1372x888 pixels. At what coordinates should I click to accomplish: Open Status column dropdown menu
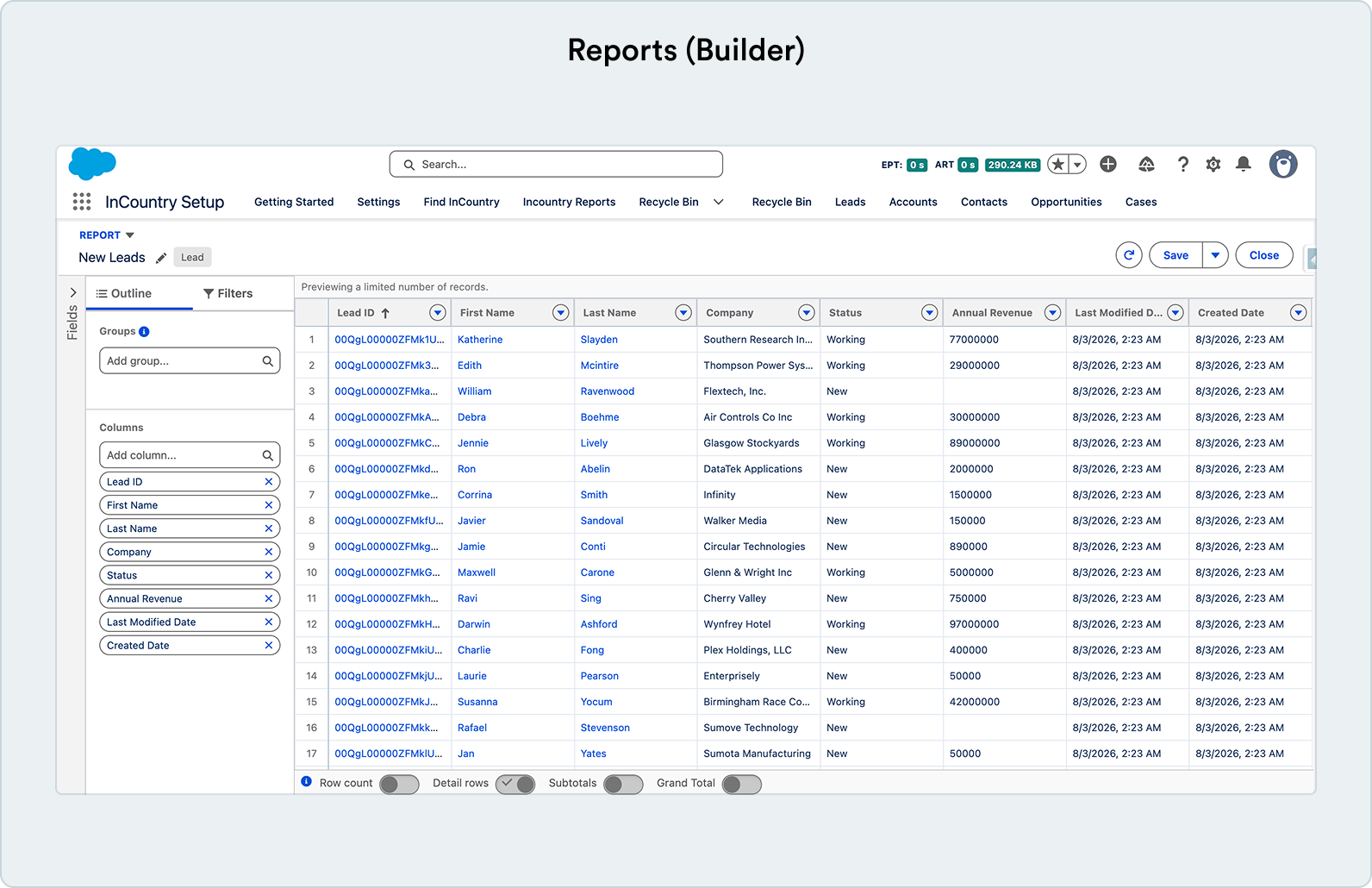pos(930,313)
